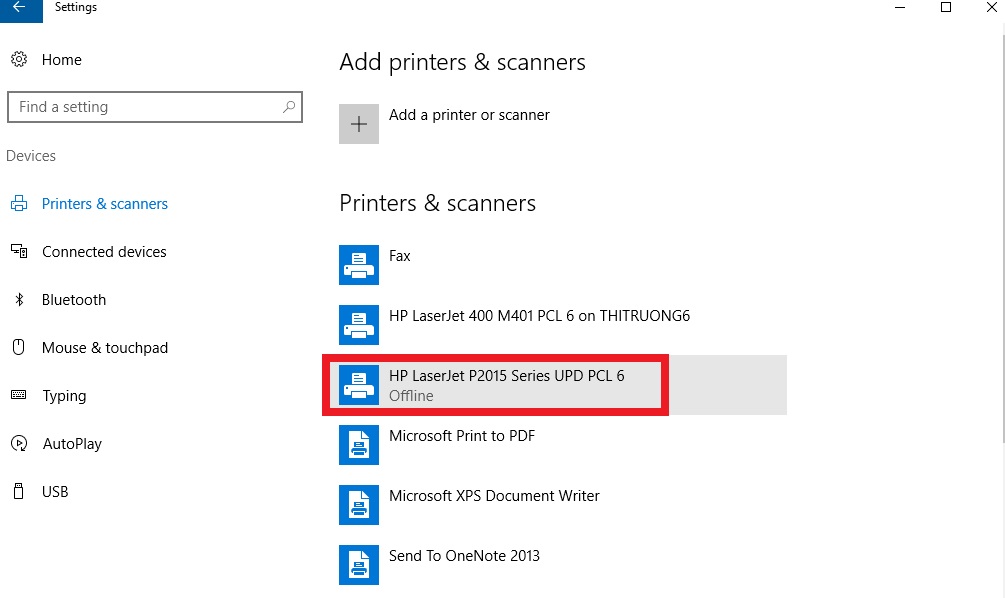
Task: Select the offline HP LaserJet P2015 printer
Action: 506,385
